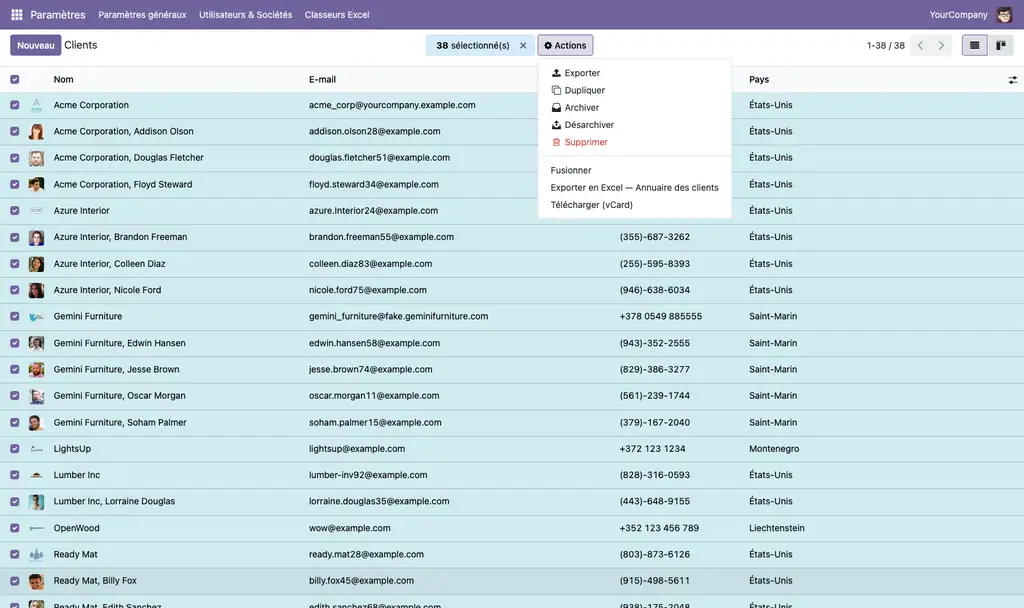
Task: Switch to list view icon
Action: pyautogui.click(x=974, y=45)
